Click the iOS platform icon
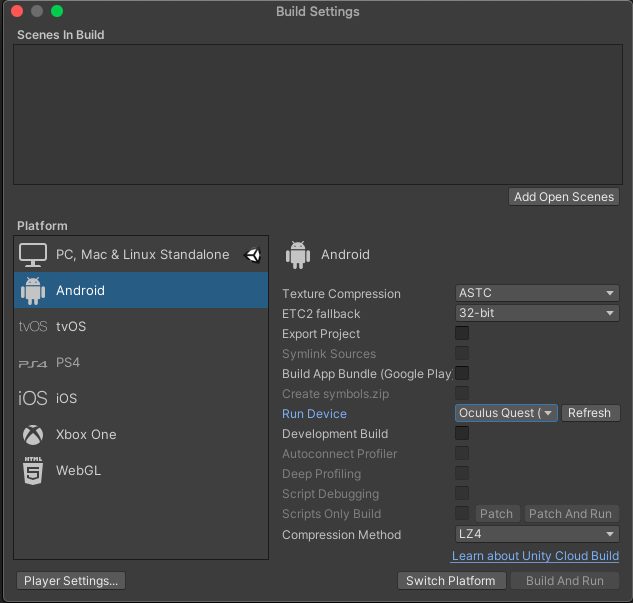The width and height of the screenshot is (633, 603). click(x=33, y=399)
